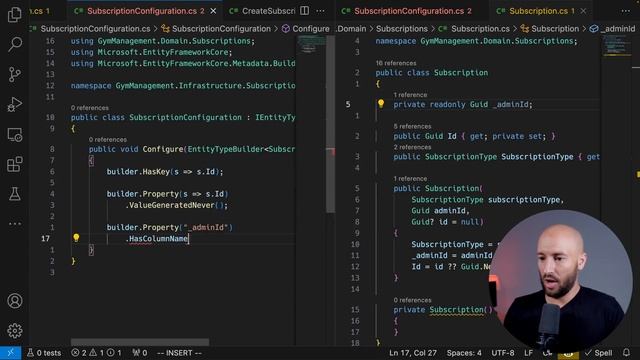Click the lightbulb beside _adminId field
This screenshot has height=360, width=640.
(x=381, y=104)
